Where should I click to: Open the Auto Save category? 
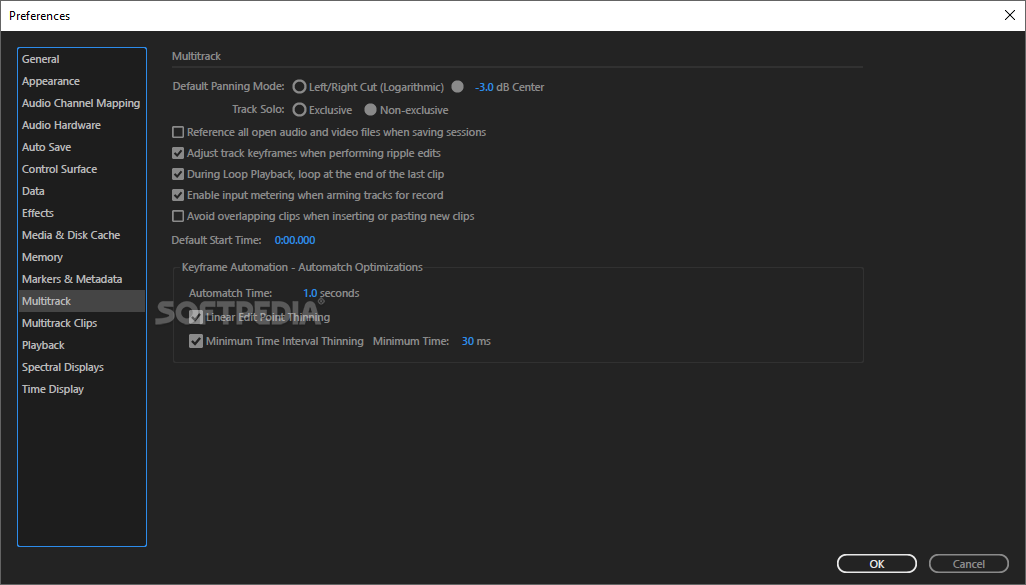82,147
